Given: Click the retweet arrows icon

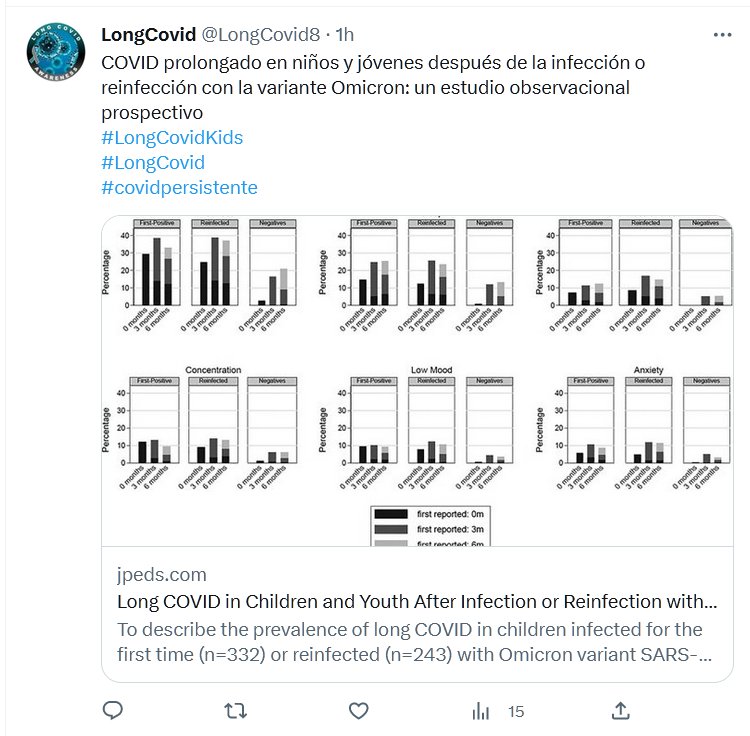Looking at the screenshot, I should [x=236, y=711].
